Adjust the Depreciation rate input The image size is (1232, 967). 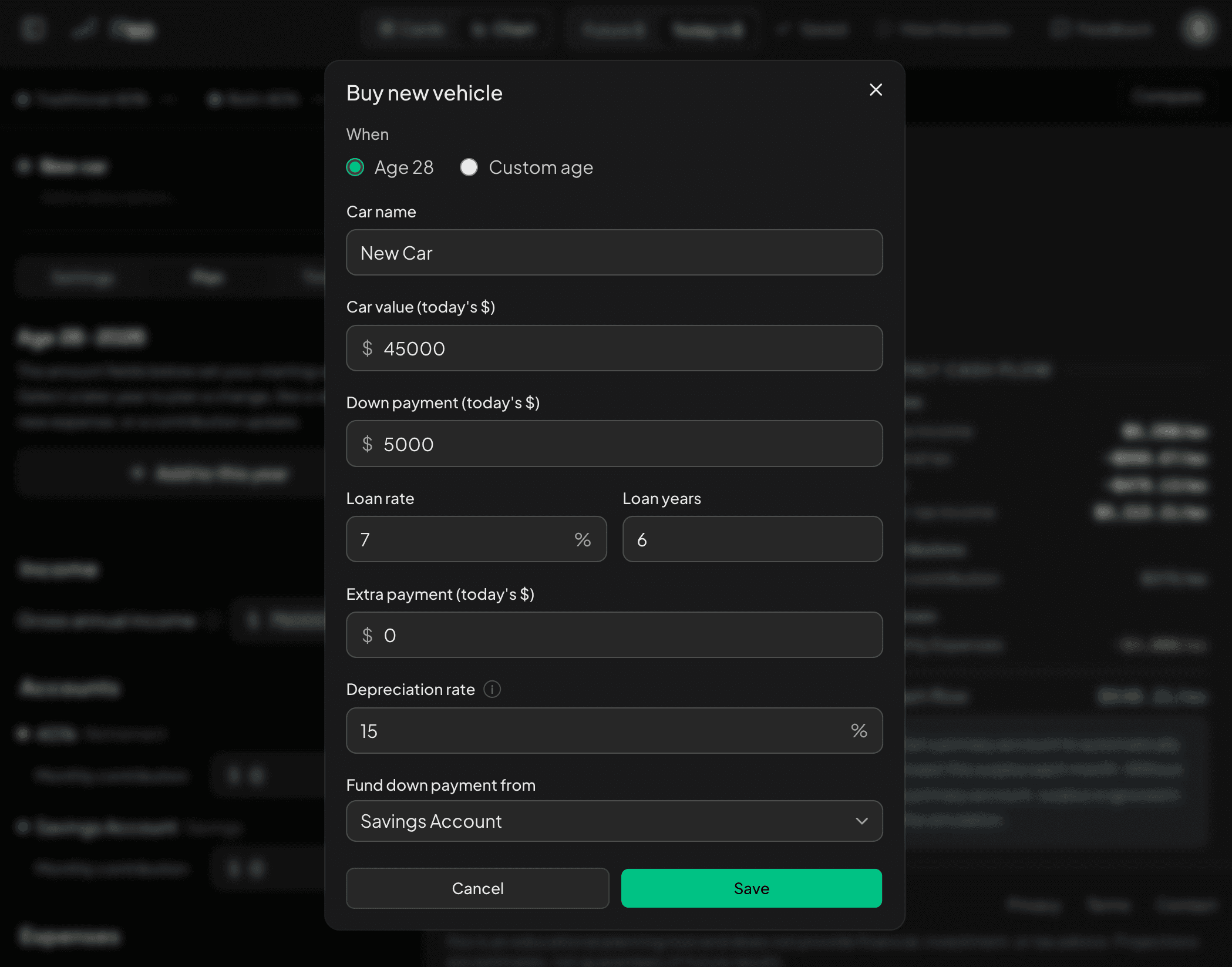(x=614, y=731)
